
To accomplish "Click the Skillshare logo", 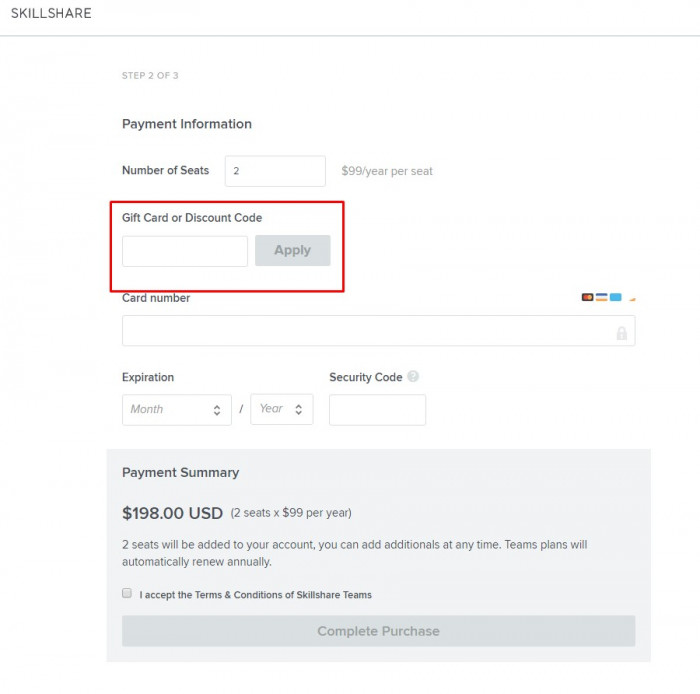I will [x=51, y=14].
